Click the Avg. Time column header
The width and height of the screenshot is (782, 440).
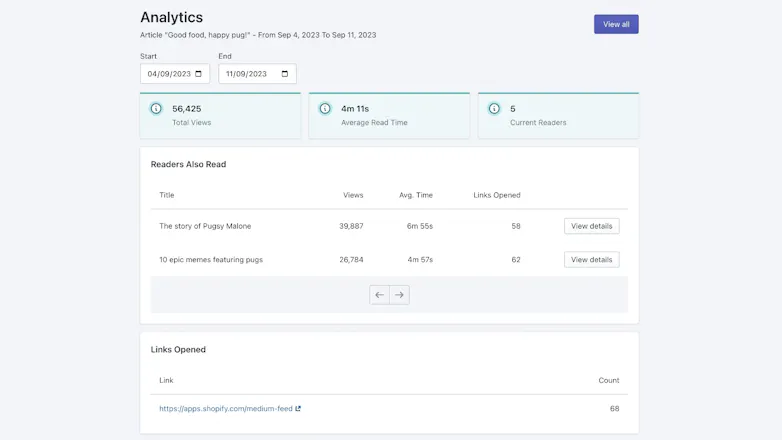click(x=416, y=195)
